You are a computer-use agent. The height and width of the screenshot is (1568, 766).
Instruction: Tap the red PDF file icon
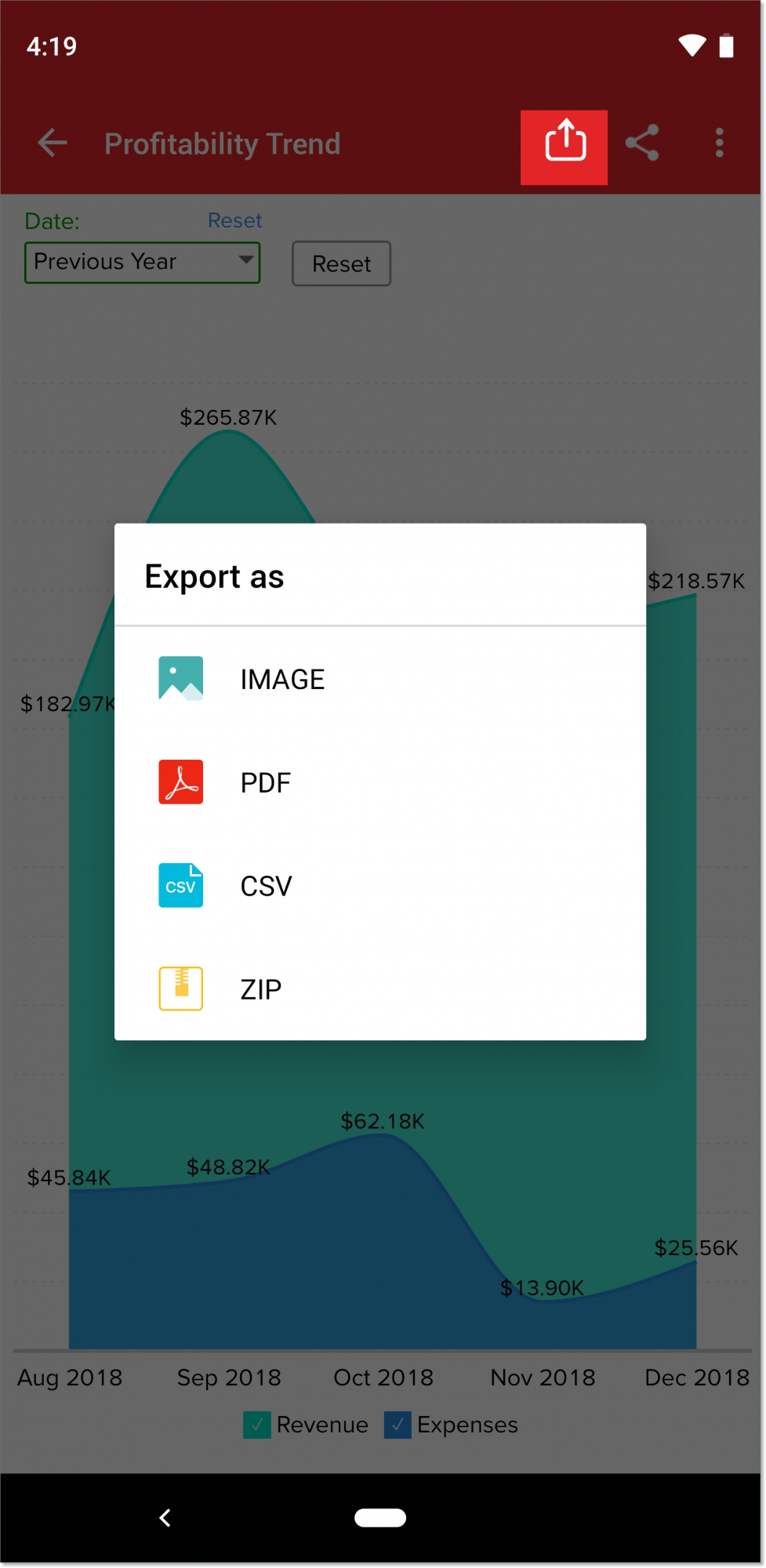point(181,782)
